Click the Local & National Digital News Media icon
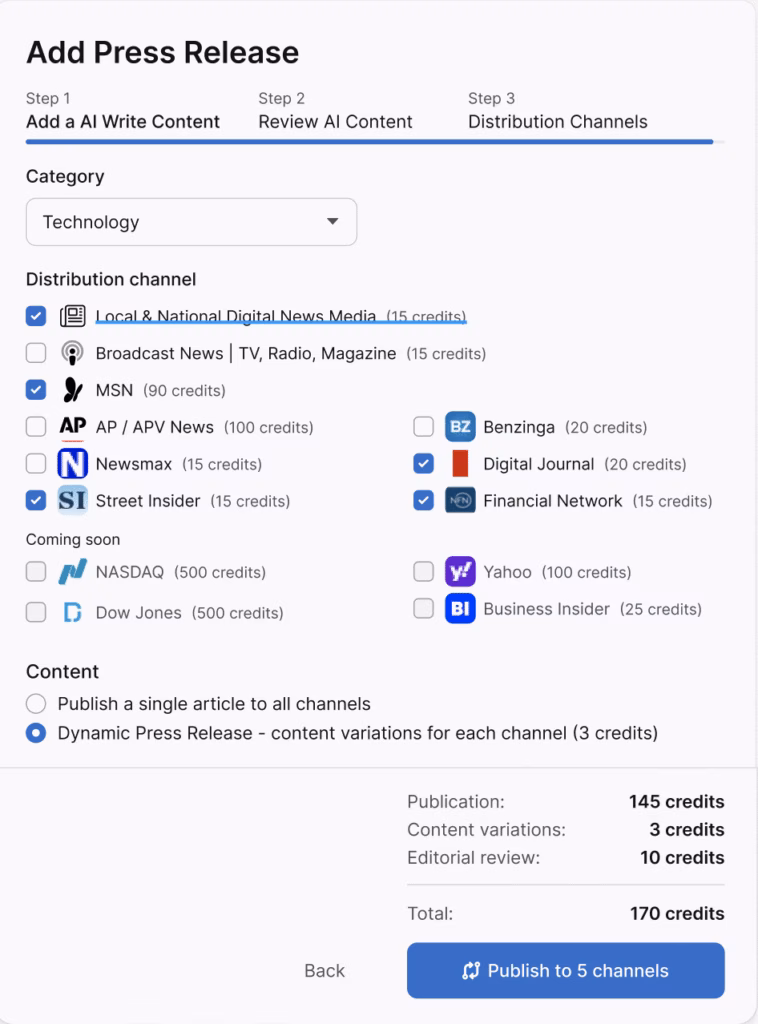The height and width of the screenshot is (1024, 758). [70, 315]
